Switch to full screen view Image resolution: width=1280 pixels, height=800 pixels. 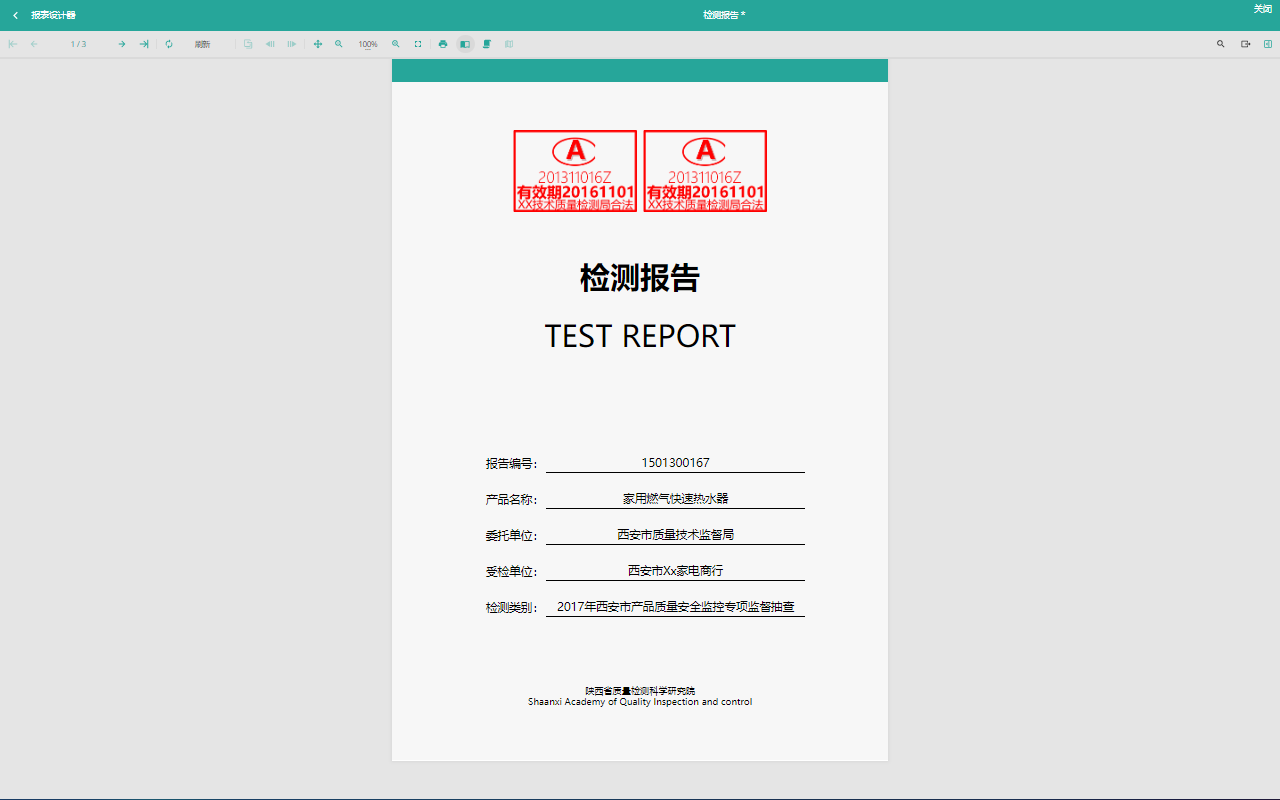point(418,44)
